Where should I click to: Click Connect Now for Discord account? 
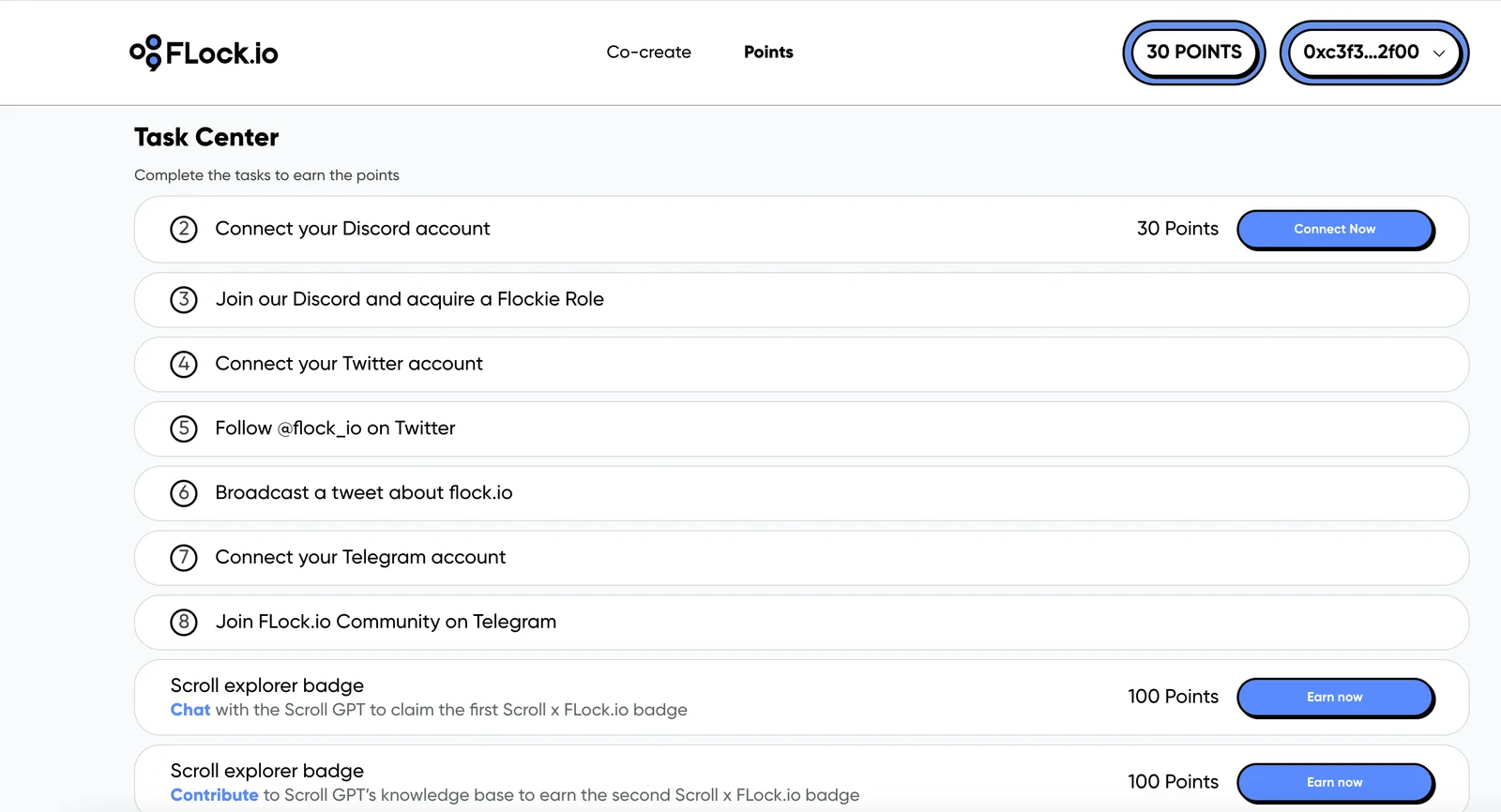pos(1335,230)
